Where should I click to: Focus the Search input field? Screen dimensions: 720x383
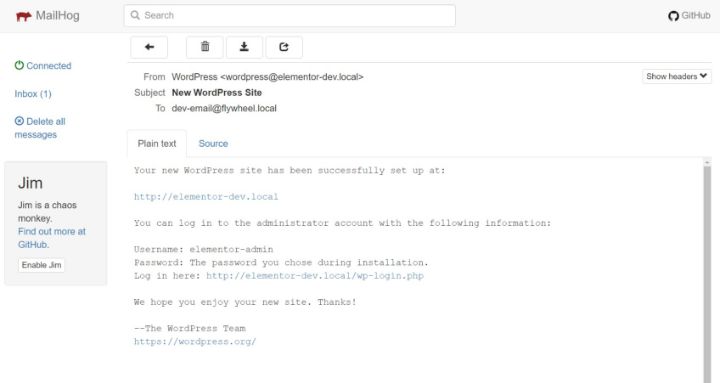(x=289, y=16)
